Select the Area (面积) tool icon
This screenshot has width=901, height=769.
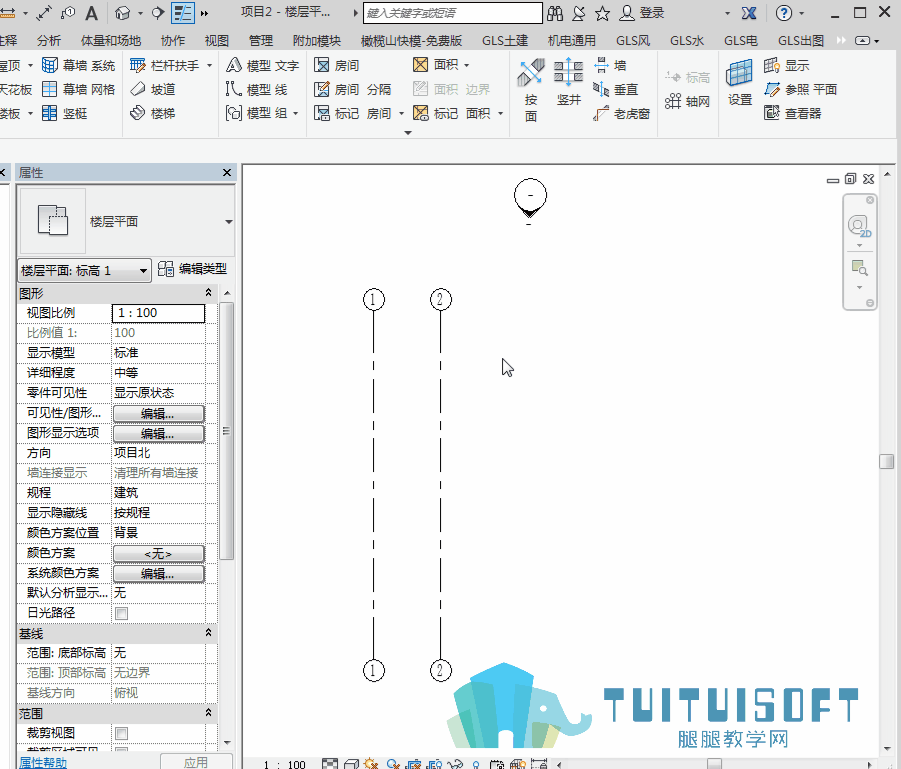click(x=421, y=65)
